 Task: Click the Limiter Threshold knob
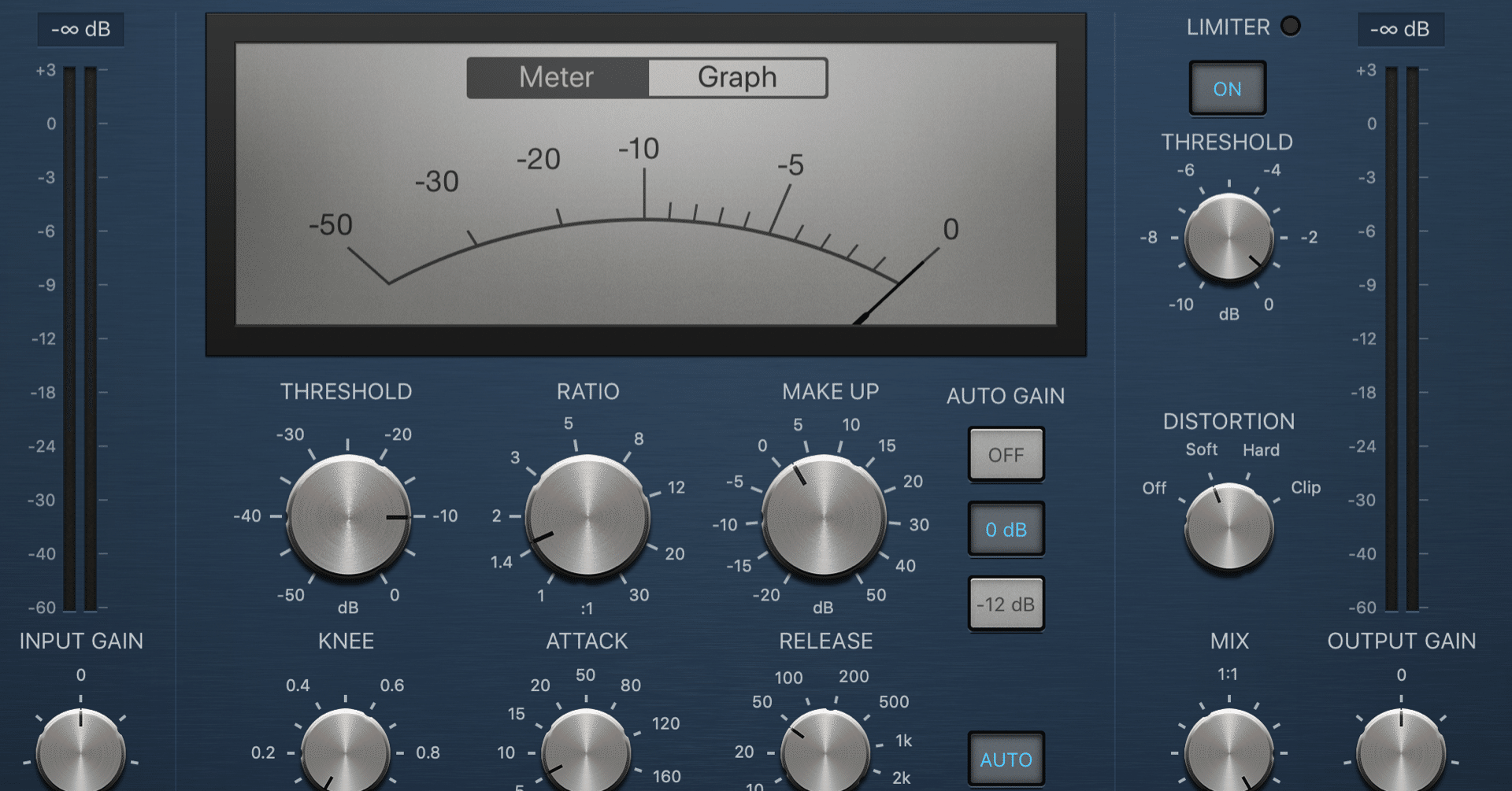tap(1228, 237)
